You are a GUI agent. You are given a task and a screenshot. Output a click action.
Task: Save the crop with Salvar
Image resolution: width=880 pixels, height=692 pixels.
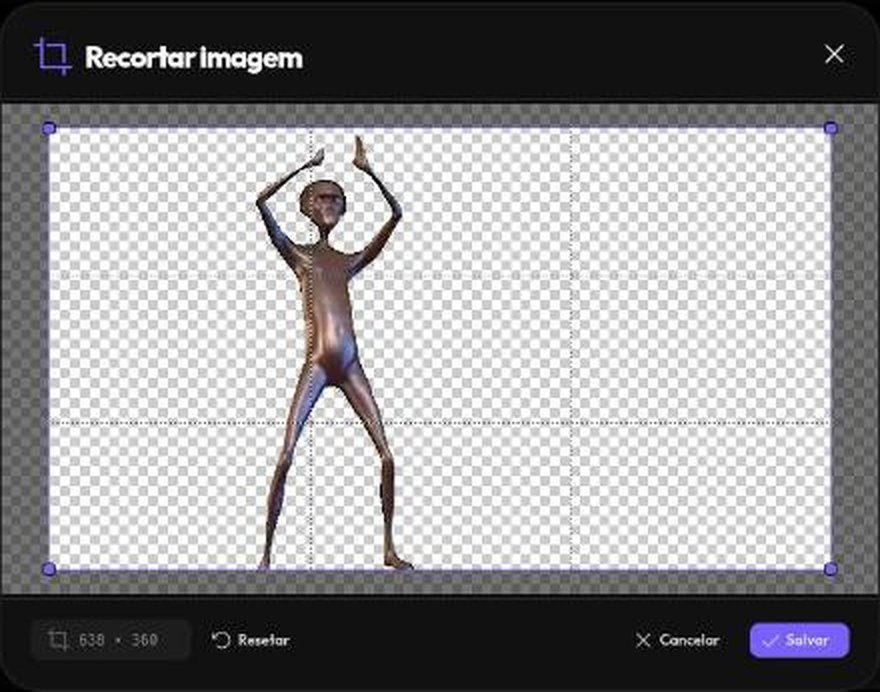[799, 640]
